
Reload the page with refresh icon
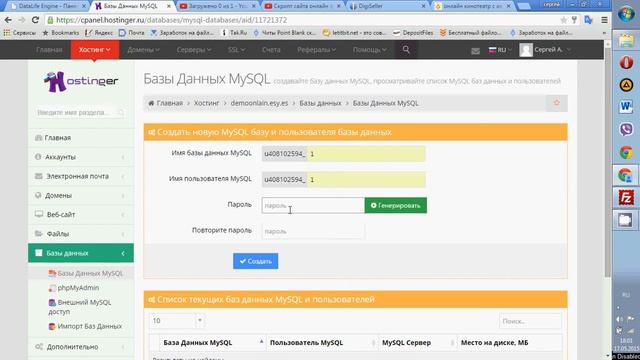(35, 20)
